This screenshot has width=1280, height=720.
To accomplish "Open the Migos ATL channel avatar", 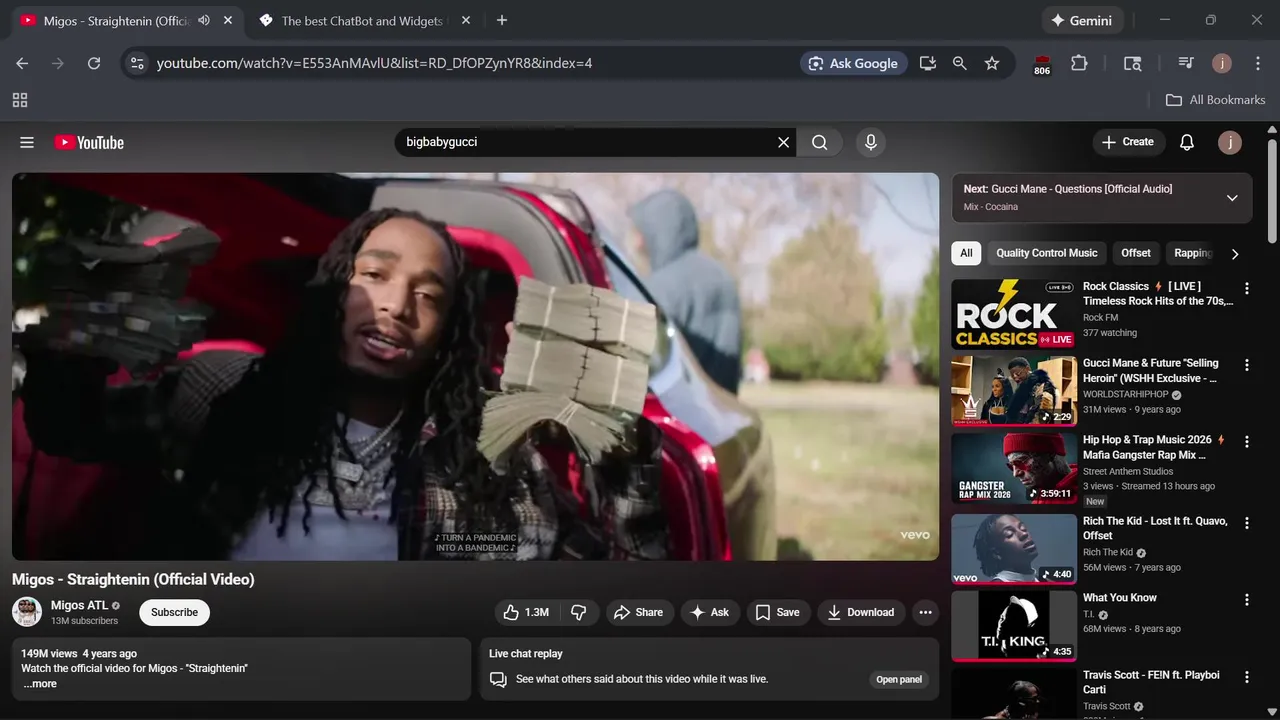I will tap(27, 612).
